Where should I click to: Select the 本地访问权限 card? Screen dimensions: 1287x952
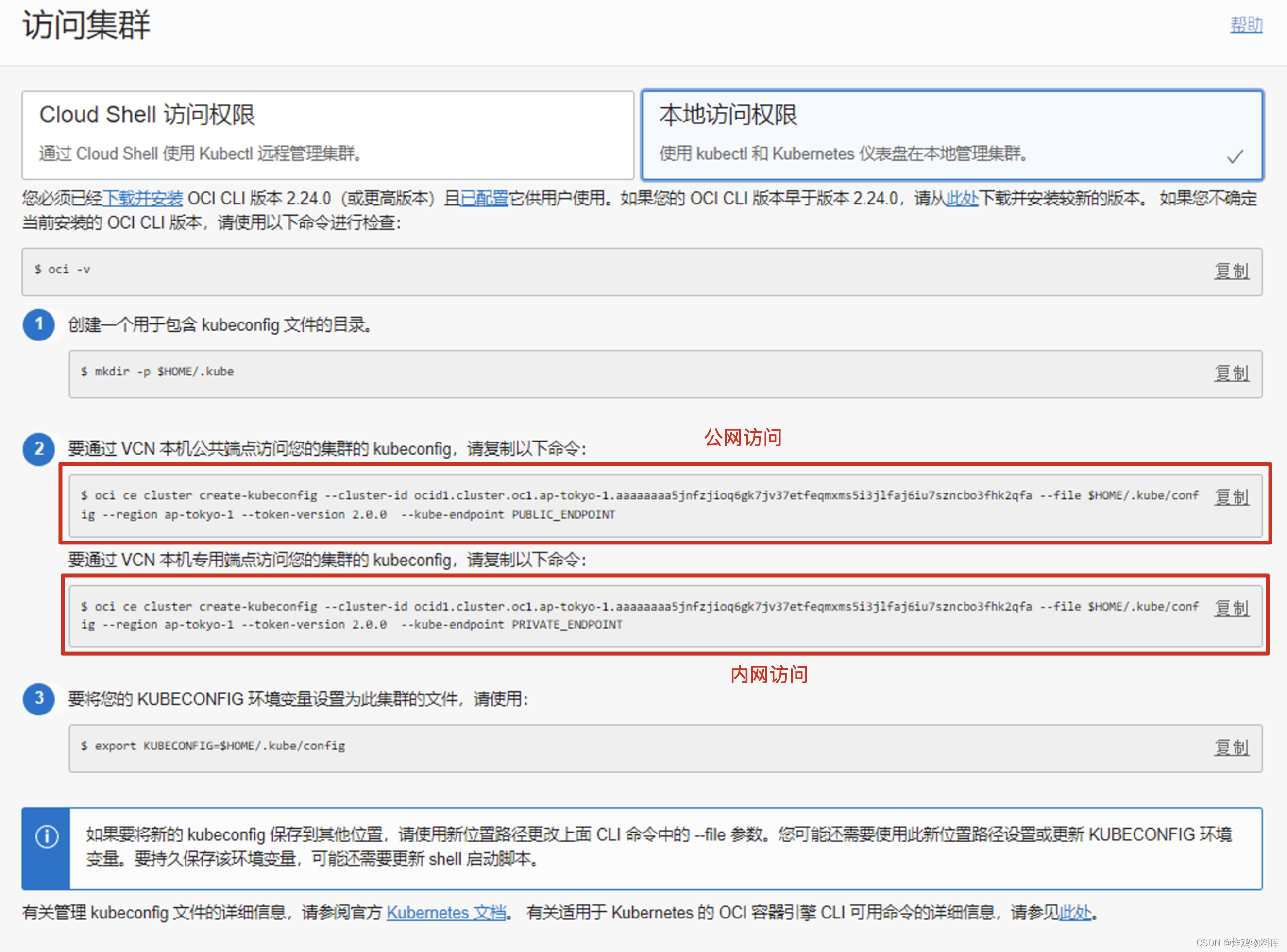pyautogui.click(x=952, y=134)
